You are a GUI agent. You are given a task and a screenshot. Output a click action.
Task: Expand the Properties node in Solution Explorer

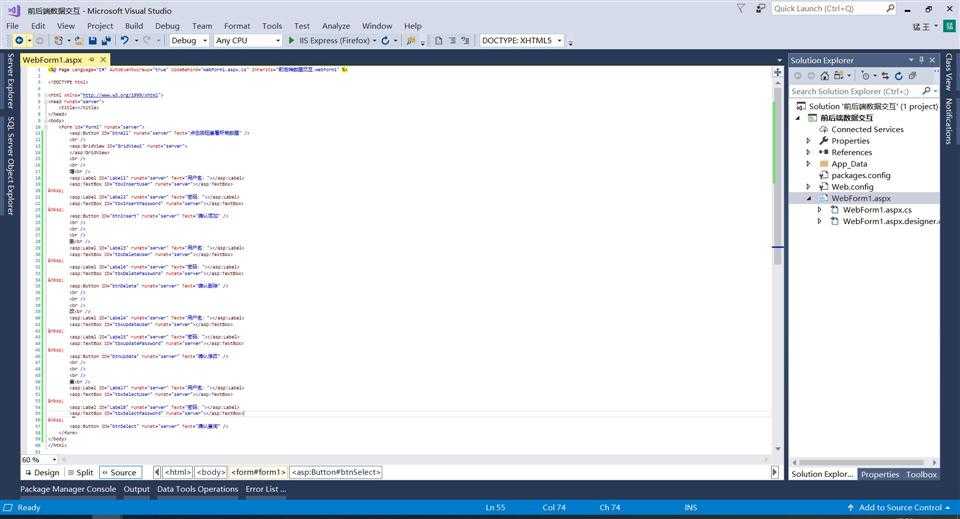click(x=808, y=141)
